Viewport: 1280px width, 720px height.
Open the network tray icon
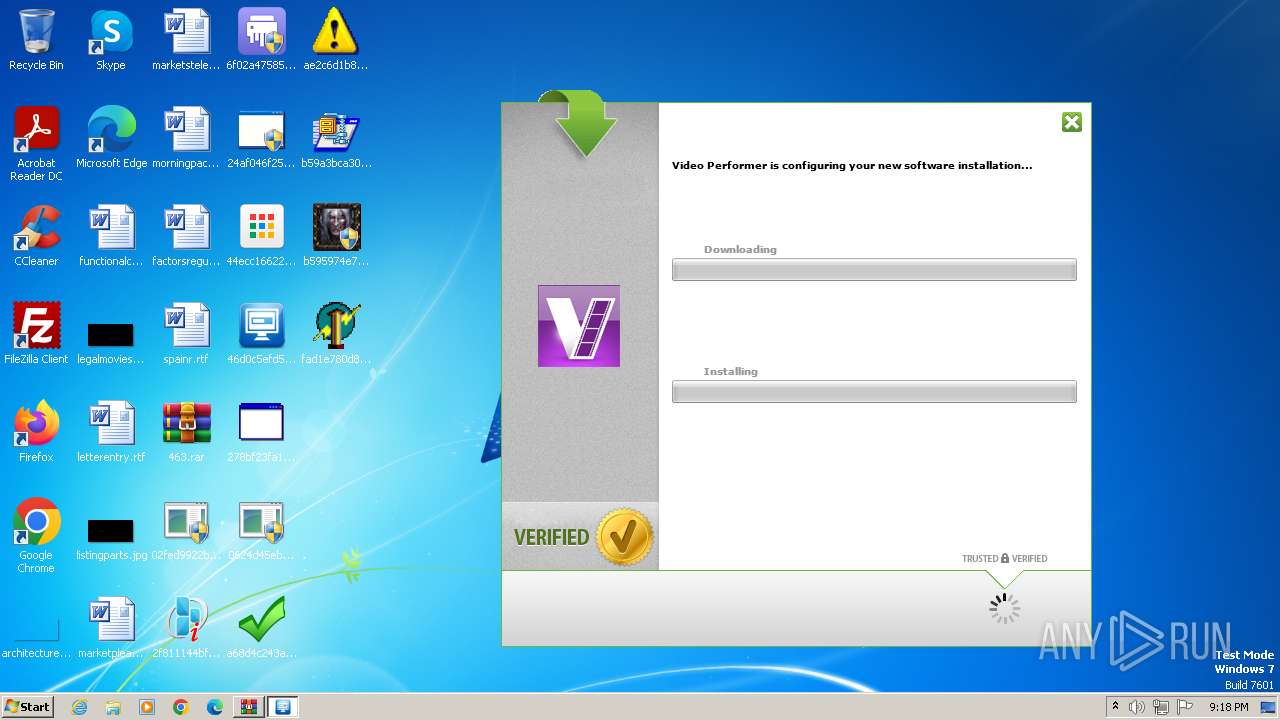pos(1161,707)
